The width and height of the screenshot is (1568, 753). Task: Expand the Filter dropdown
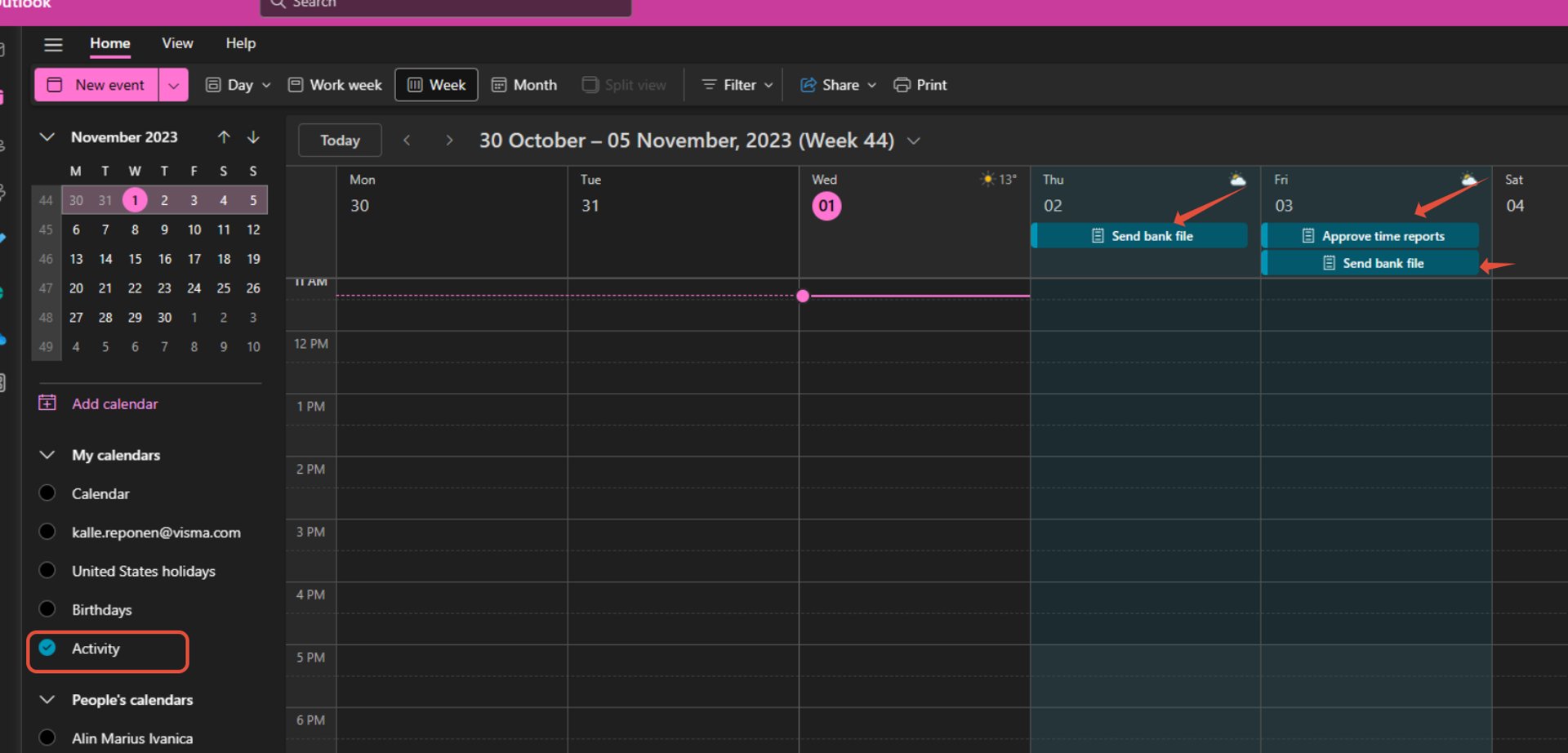pyautogui.click(x=737, y=85)
